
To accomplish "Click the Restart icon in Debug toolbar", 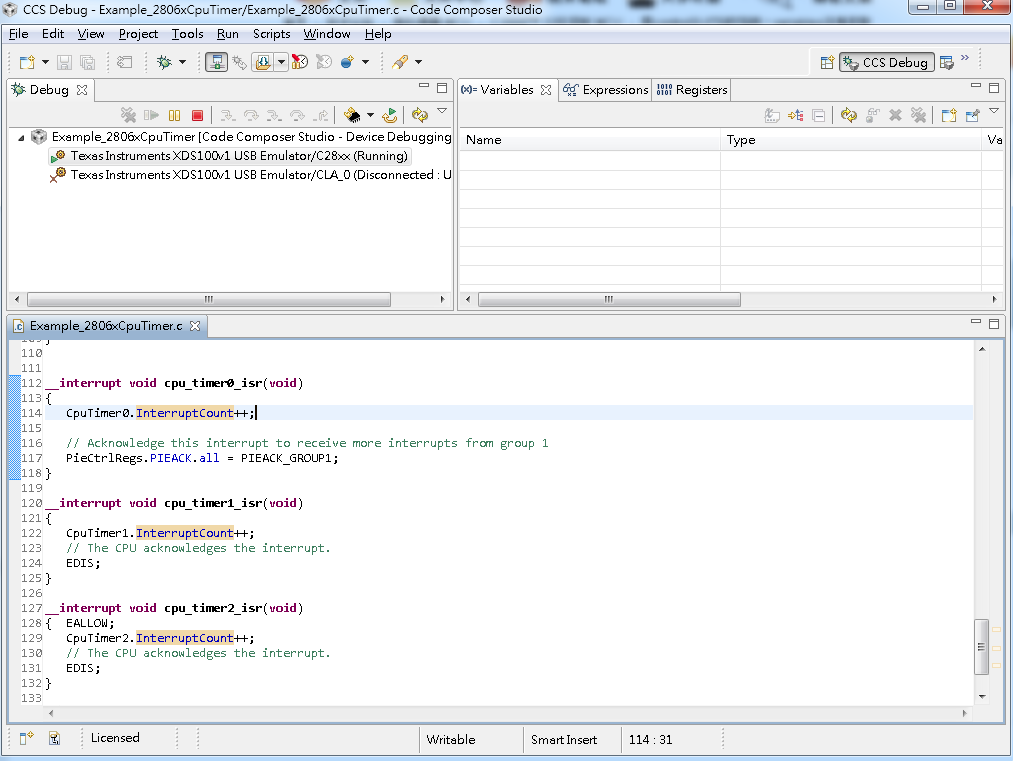I will click(390, 116).
